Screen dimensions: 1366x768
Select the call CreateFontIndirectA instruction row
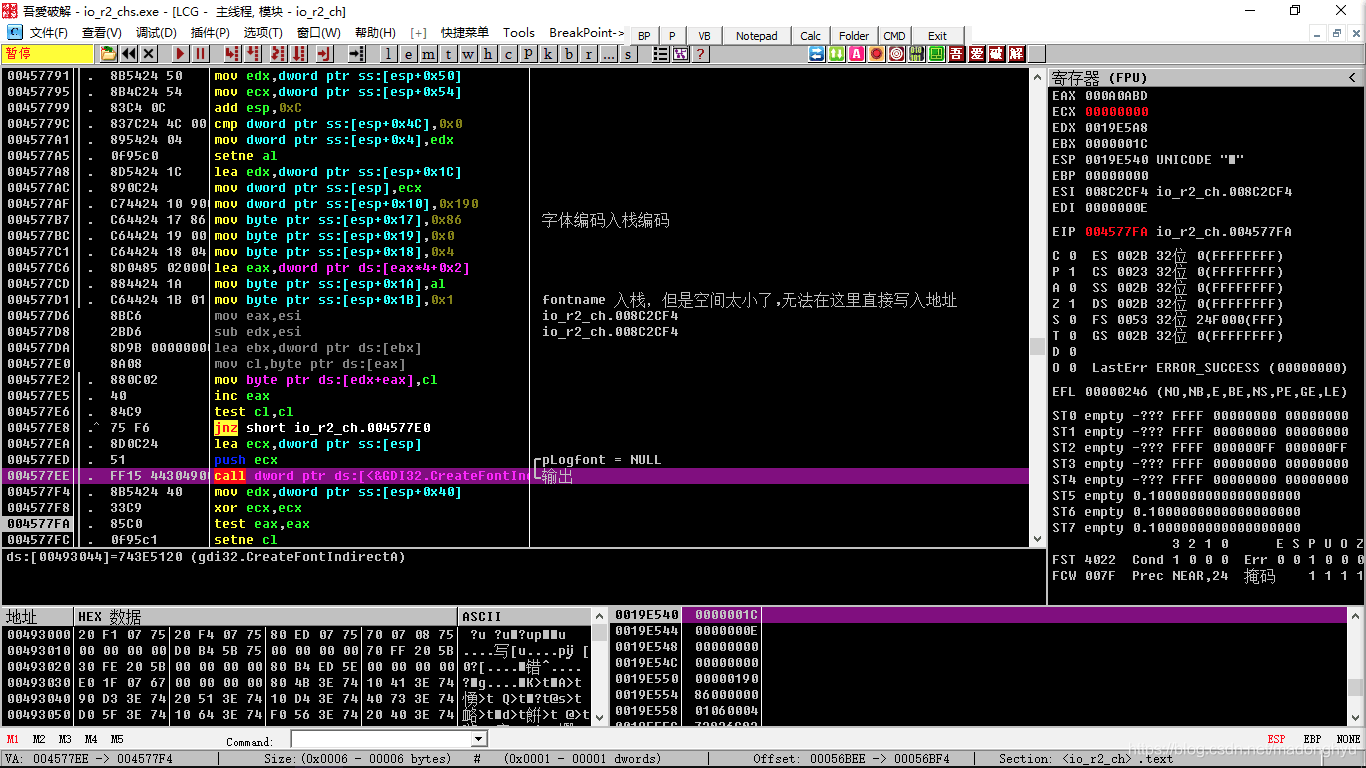(x=515, y=476)
